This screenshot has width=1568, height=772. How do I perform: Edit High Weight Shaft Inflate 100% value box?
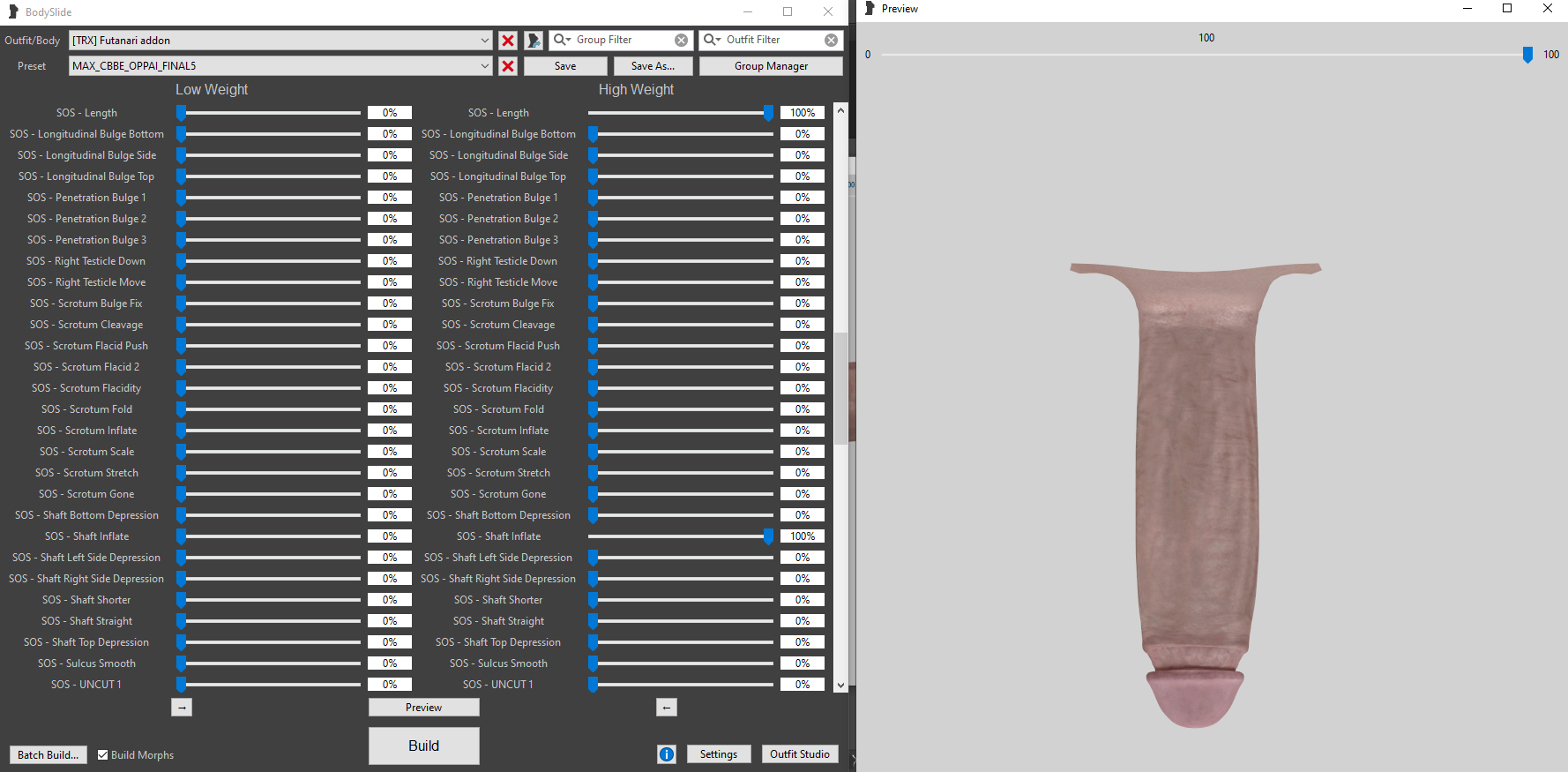pyautogui.click(x=803, y=536)
